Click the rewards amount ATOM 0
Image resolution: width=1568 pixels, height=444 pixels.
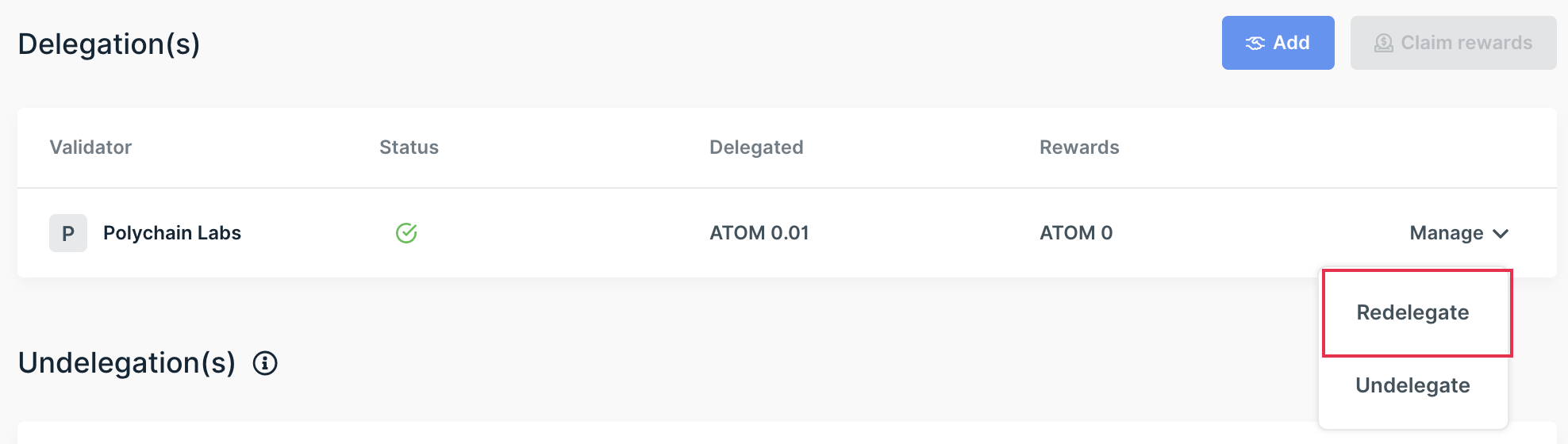tap(1076, 233)
